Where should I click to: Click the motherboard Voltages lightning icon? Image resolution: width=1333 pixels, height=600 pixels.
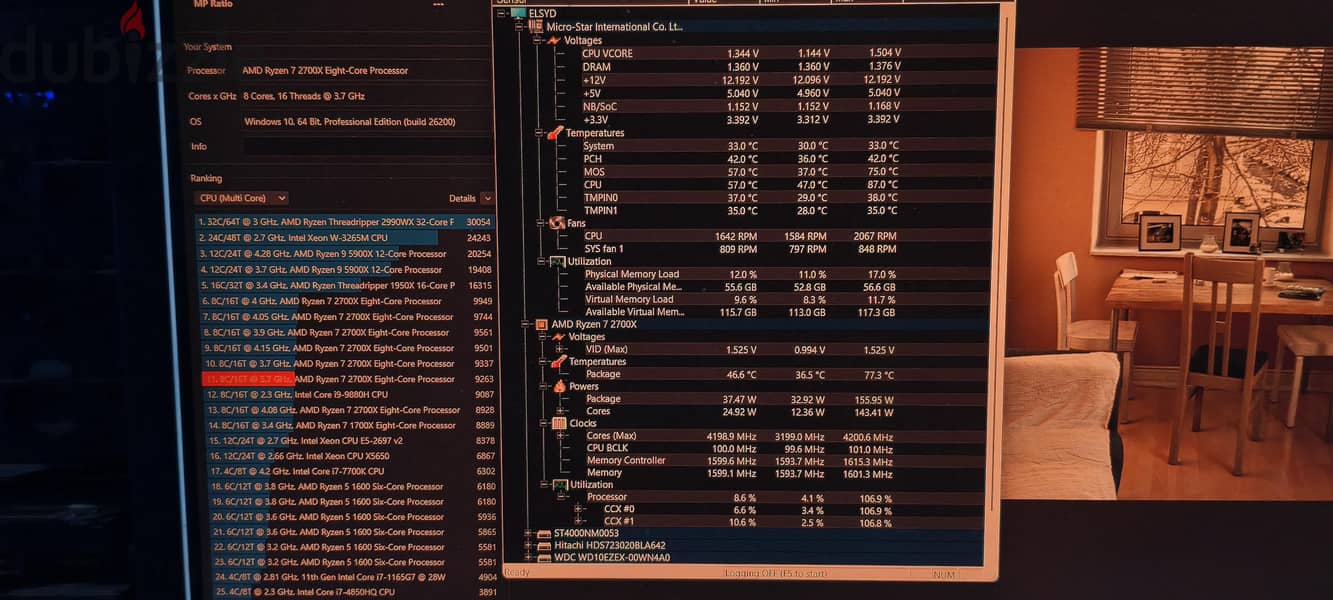pos(553,40)
